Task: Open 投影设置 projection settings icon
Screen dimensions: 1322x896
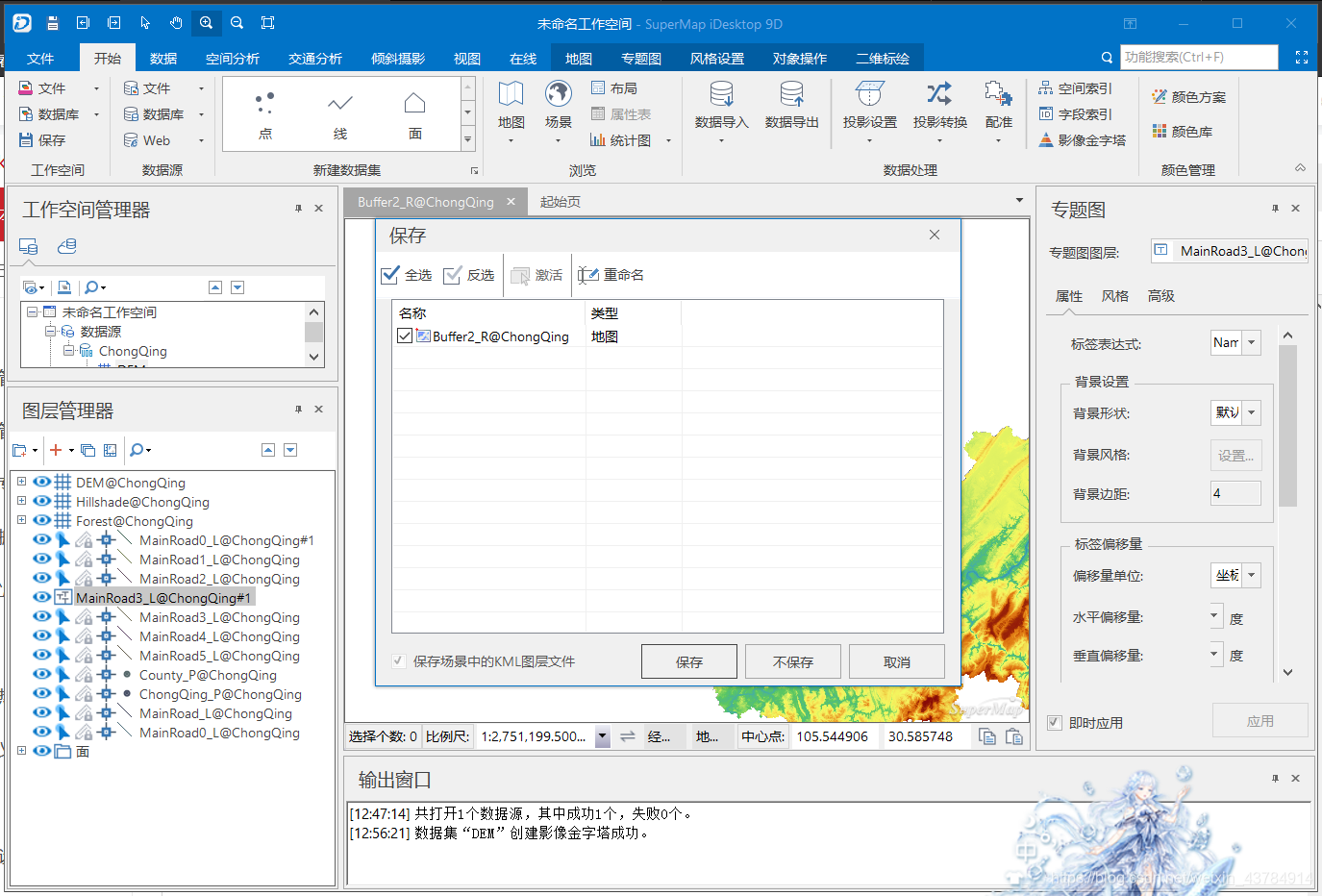Action: click(869, 94)
